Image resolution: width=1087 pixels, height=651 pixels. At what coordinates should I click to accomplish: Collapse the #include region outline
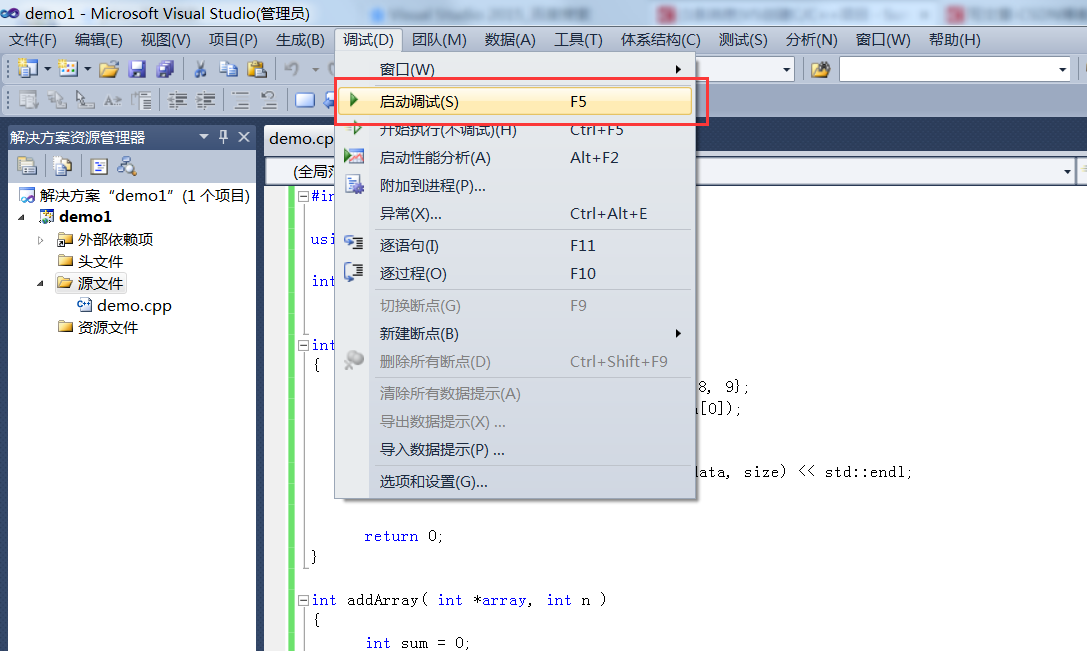pos(303,196)
